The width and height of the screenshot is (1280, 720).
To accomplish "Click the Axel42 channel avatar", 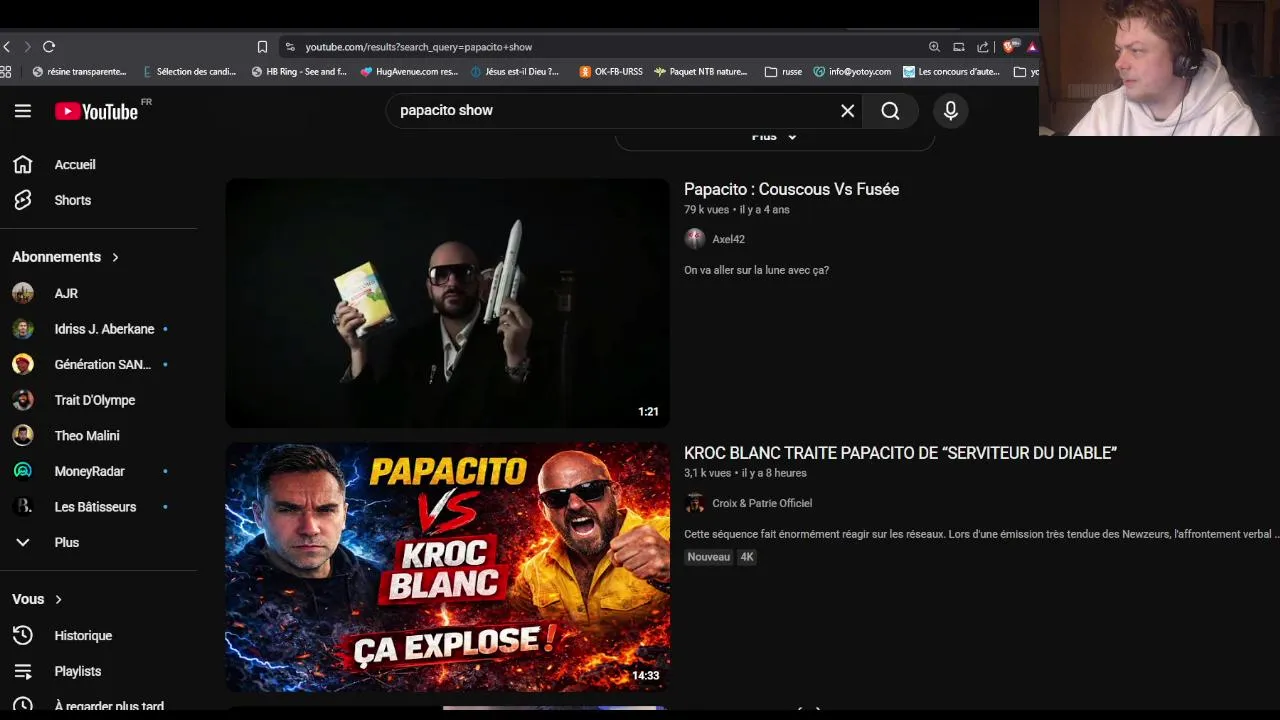I will 695,239.
